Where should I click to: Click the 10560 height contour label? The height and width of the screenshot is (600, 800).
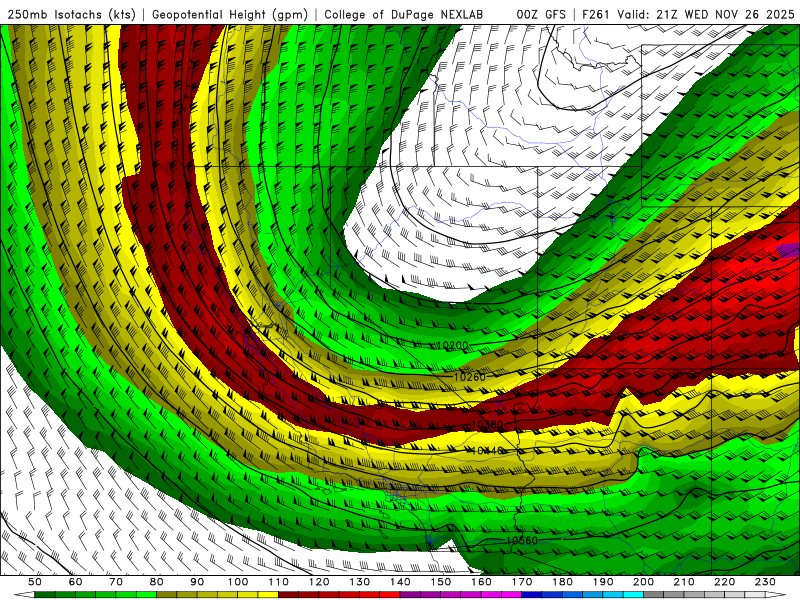(x=521, y=540)
